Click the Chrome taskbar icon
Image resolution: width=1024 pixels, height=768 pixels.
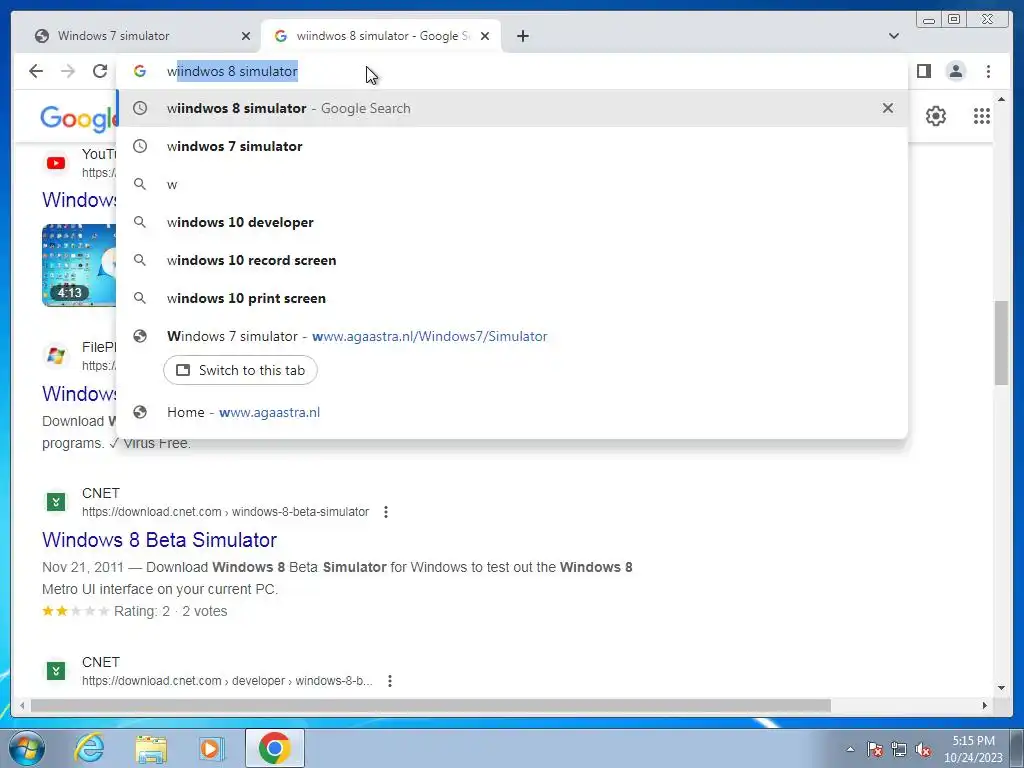(x=274, y=748)
